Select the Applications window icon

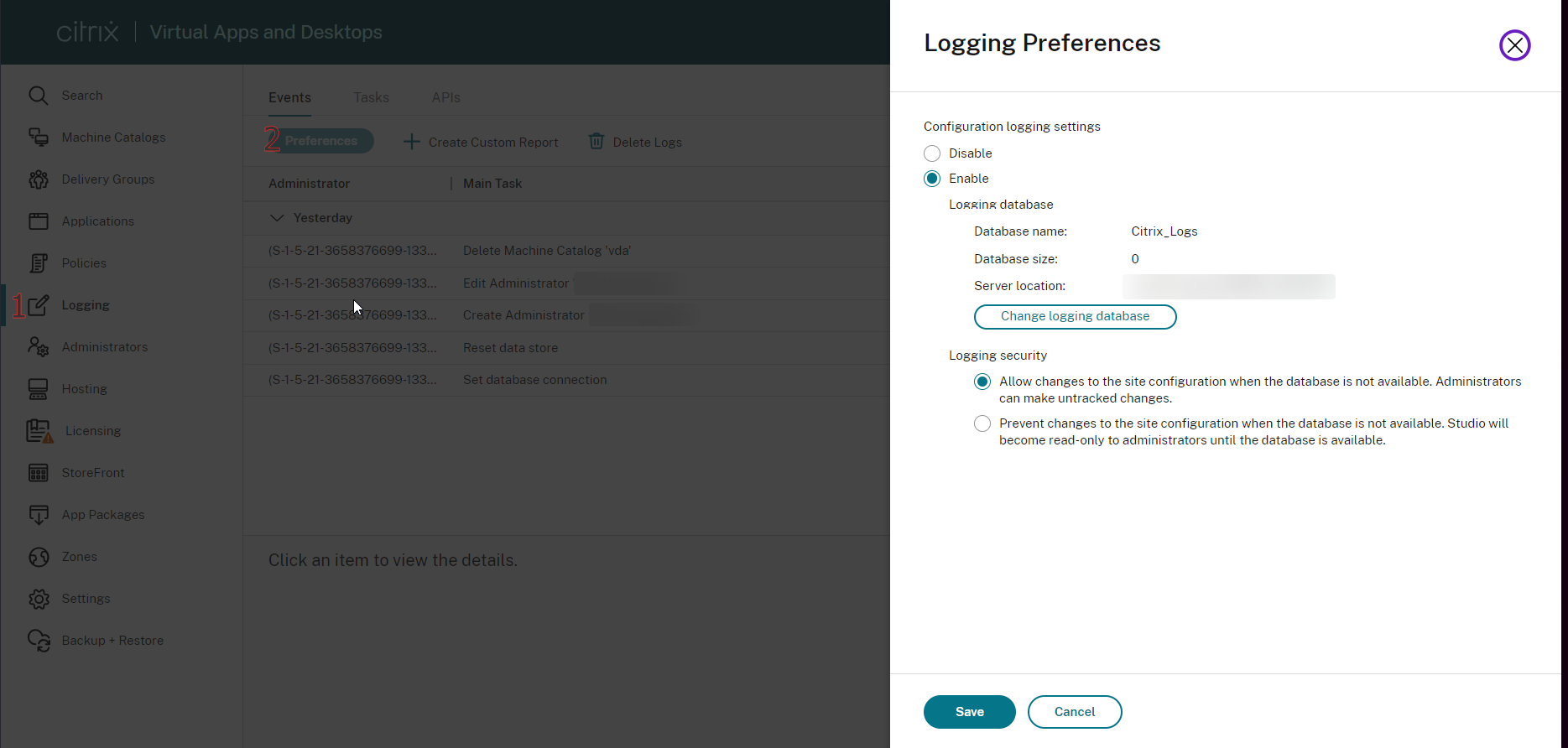(x=39, y=221)
